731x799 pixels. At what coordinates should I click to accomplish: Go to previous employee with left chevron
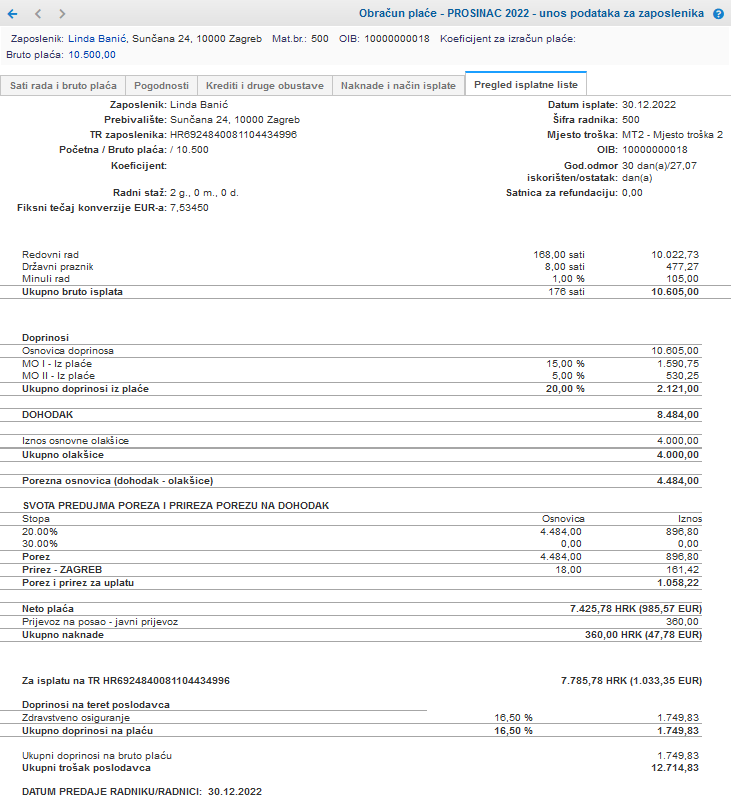38,14
